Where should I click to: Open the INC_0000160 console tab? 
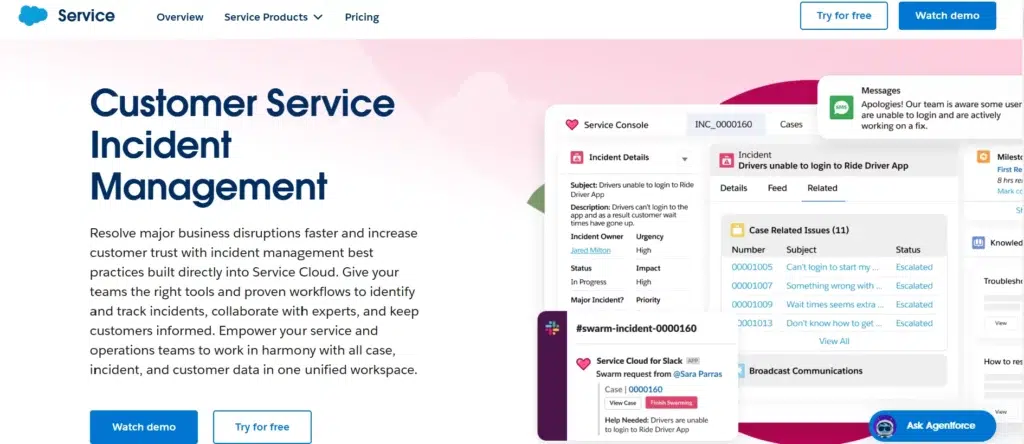tap(723, 124)
